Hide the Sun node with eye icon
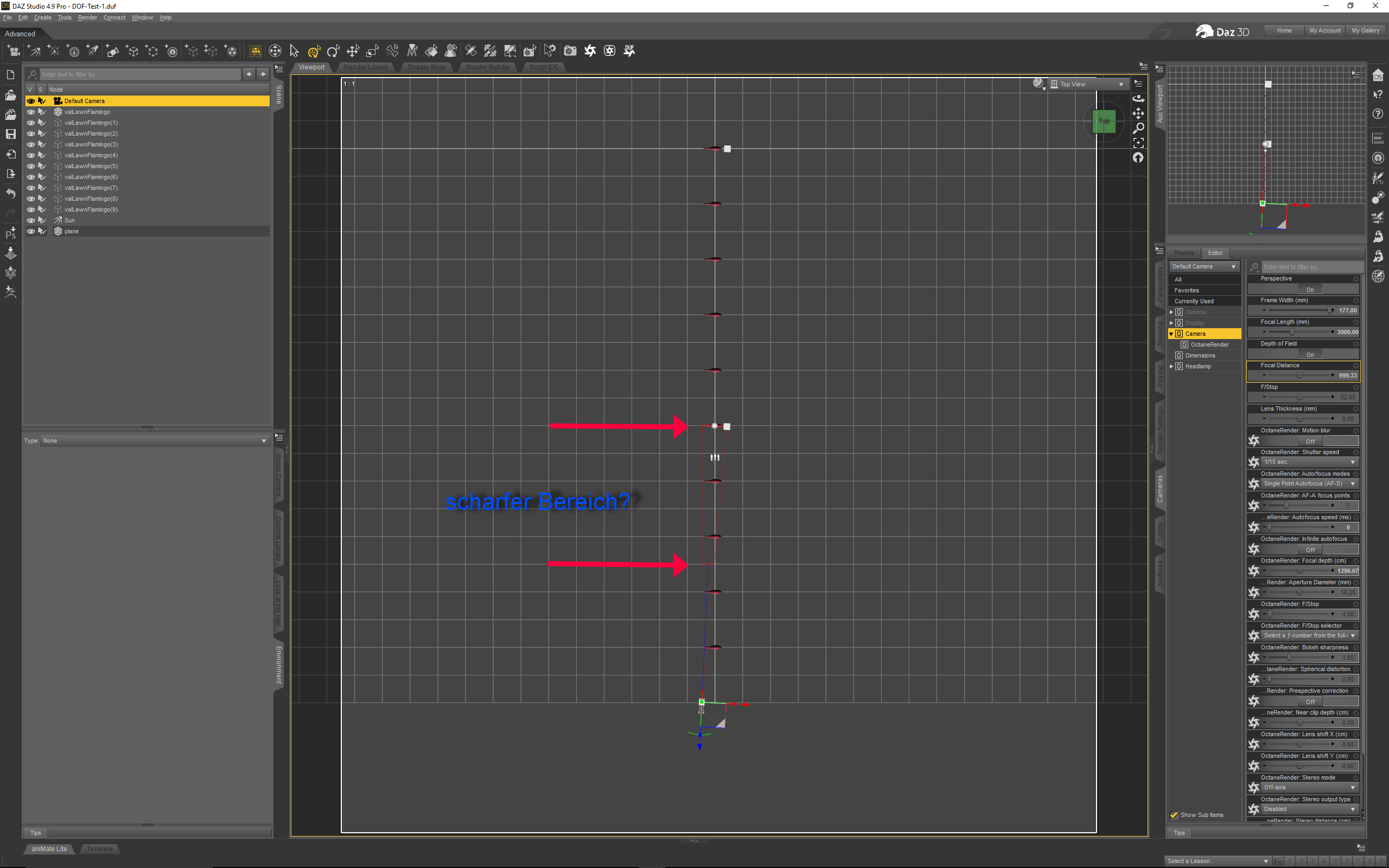 point(31,220)
